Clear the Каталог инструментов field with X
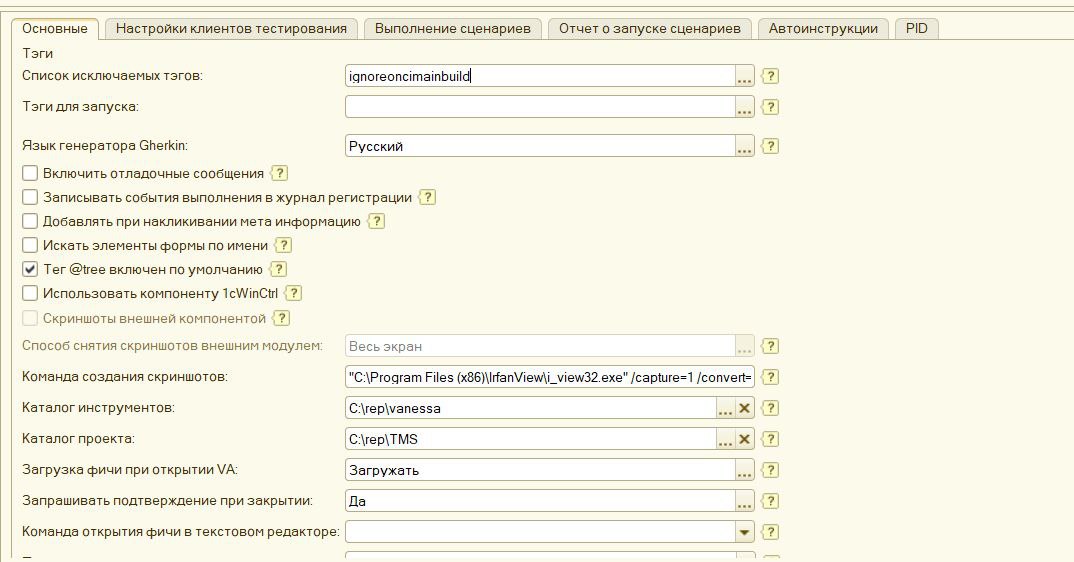1074x562 pixels. (745, 408)
